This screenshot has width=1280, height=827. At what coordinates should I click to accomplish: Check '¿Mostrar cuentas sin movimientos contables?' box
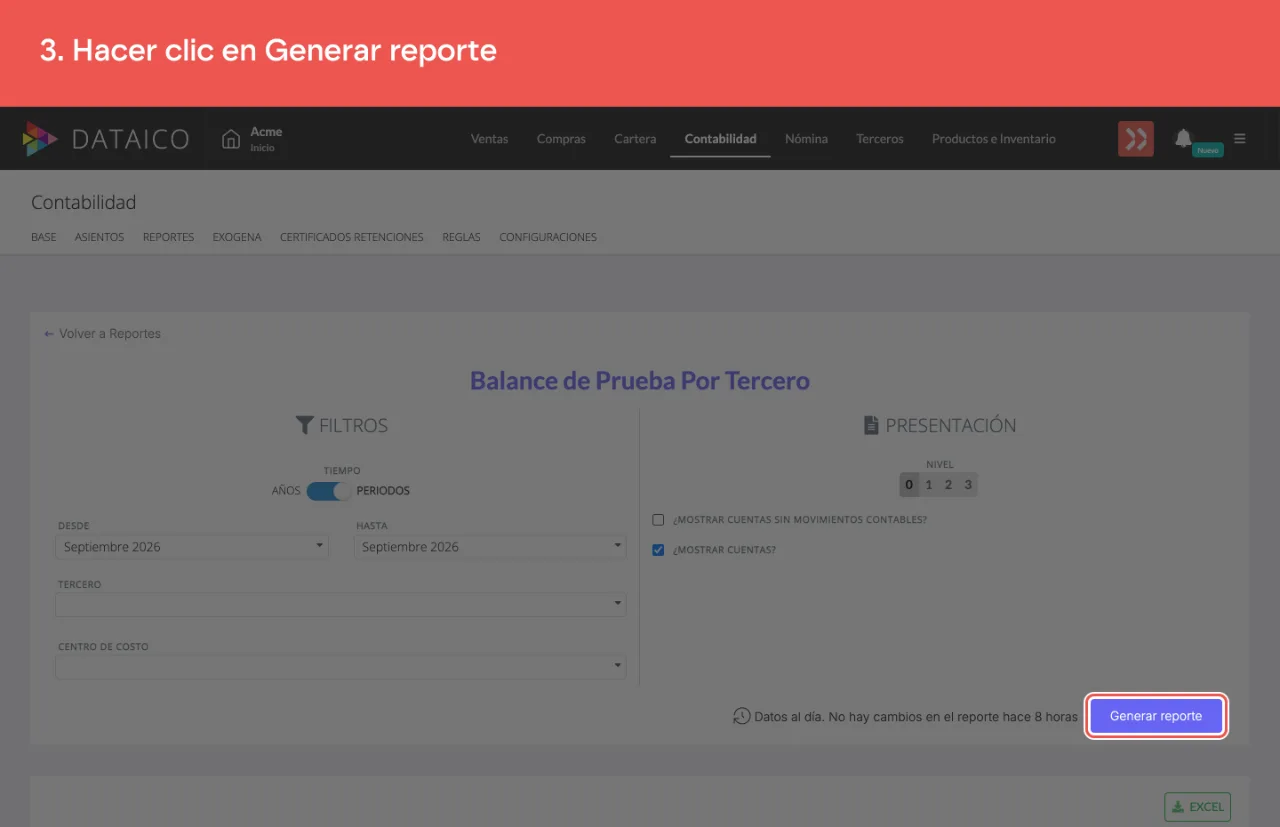[x=658, y=520]
